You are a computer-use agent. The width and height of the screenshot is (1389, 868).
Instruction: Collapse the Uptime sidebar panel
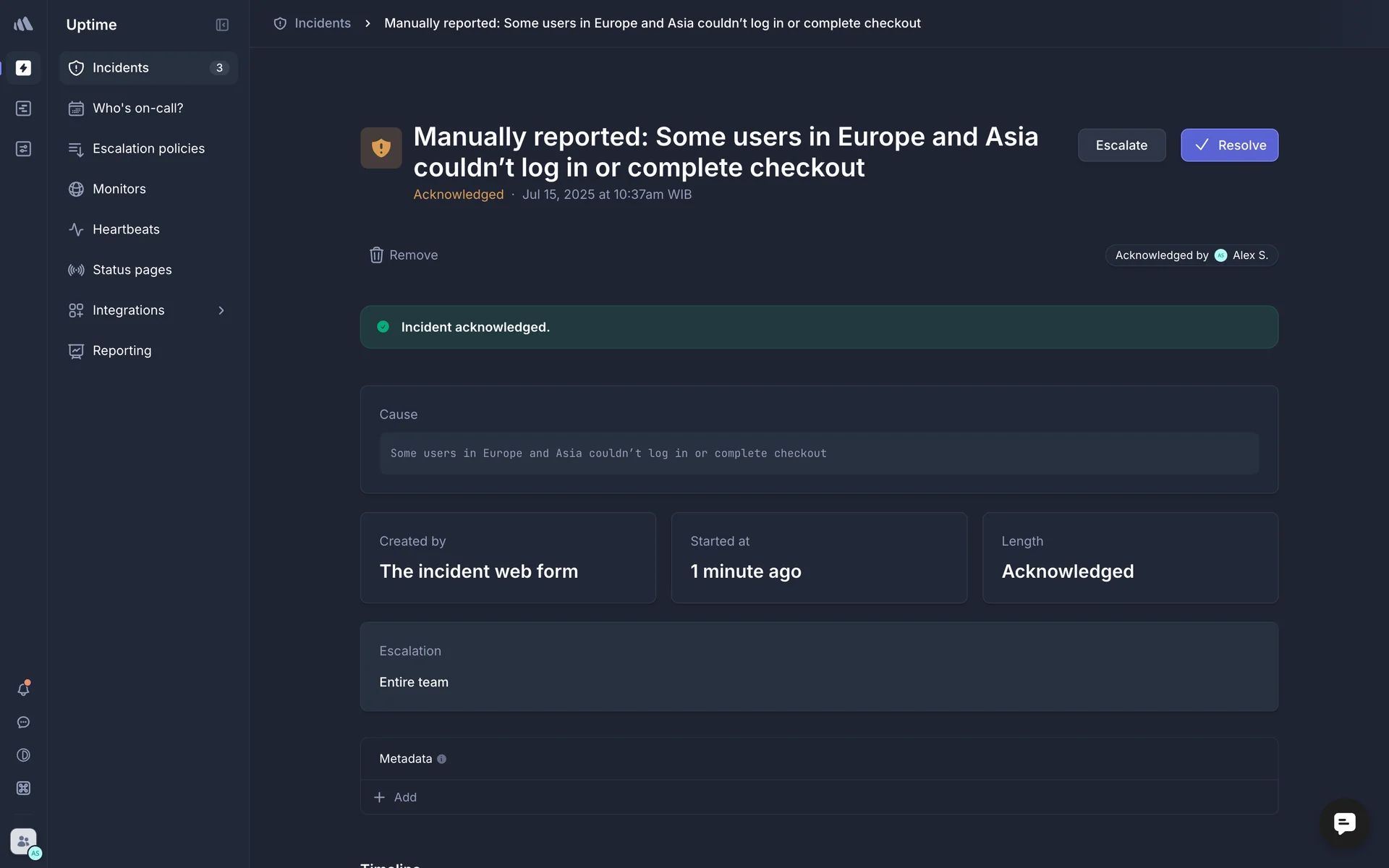[222, 25]
